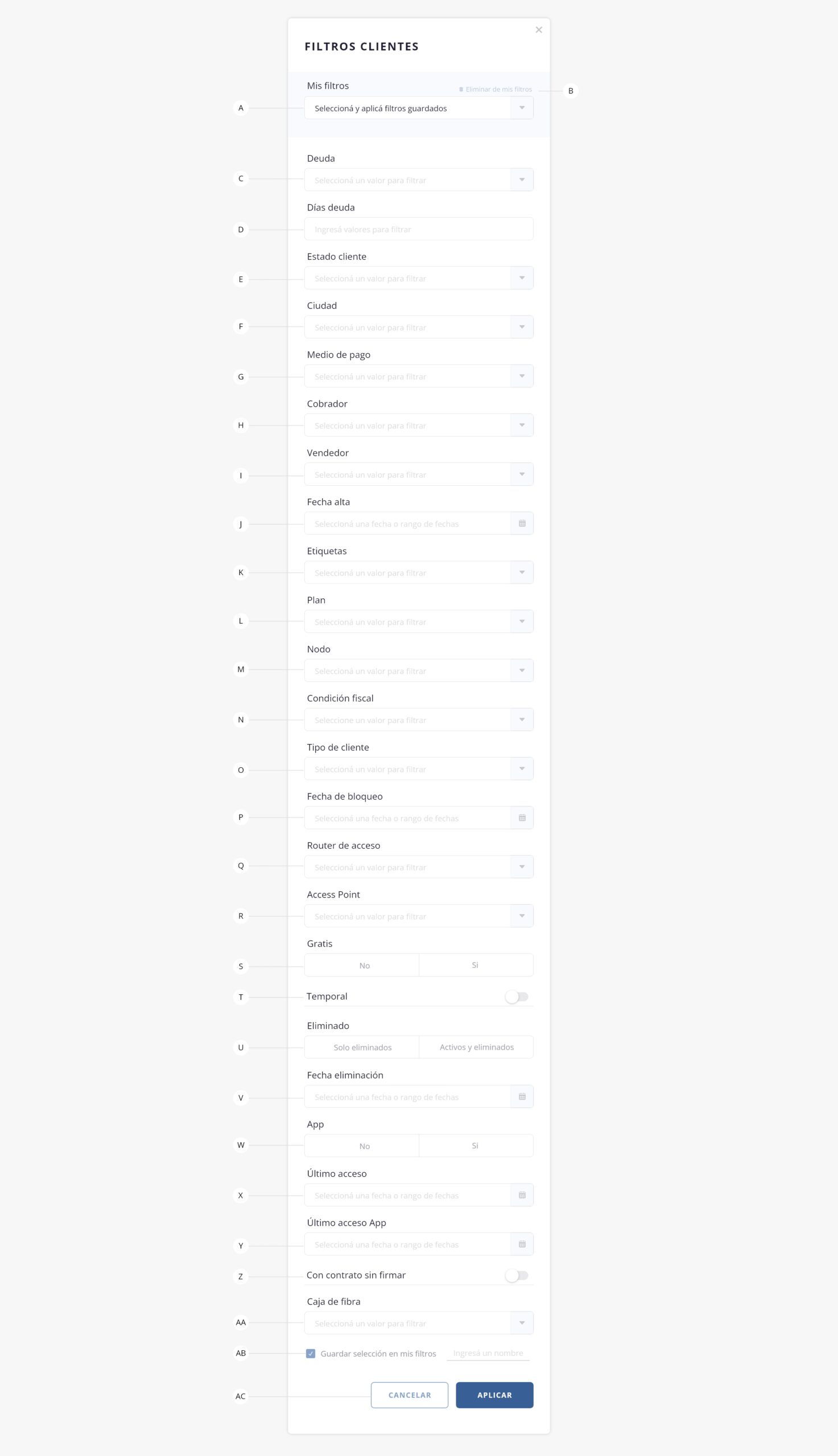Close the Filtros Clientes dialog
The image size is (838, 1456).
click(539, 30)
